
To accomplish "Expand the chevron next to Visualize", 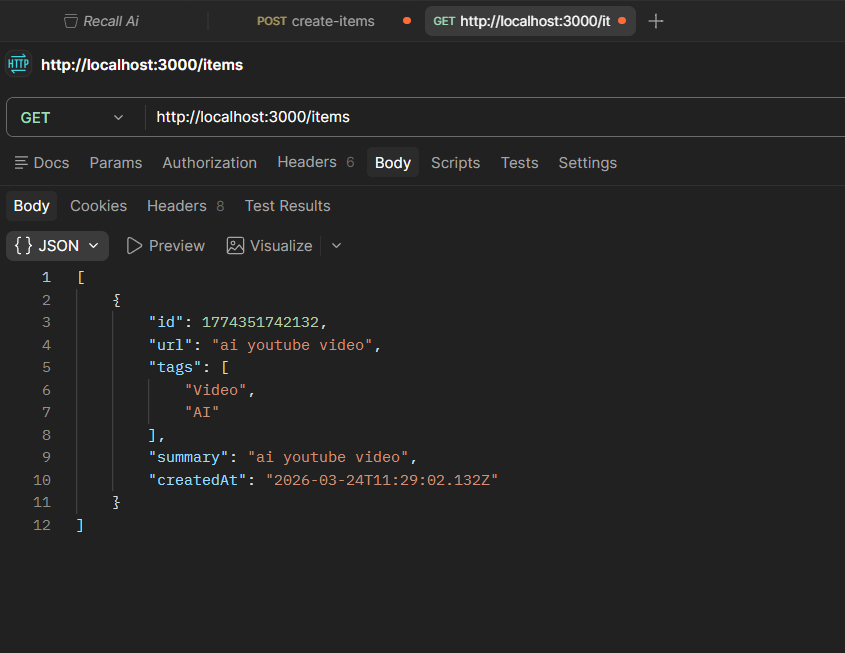I will tap(336, 246).
